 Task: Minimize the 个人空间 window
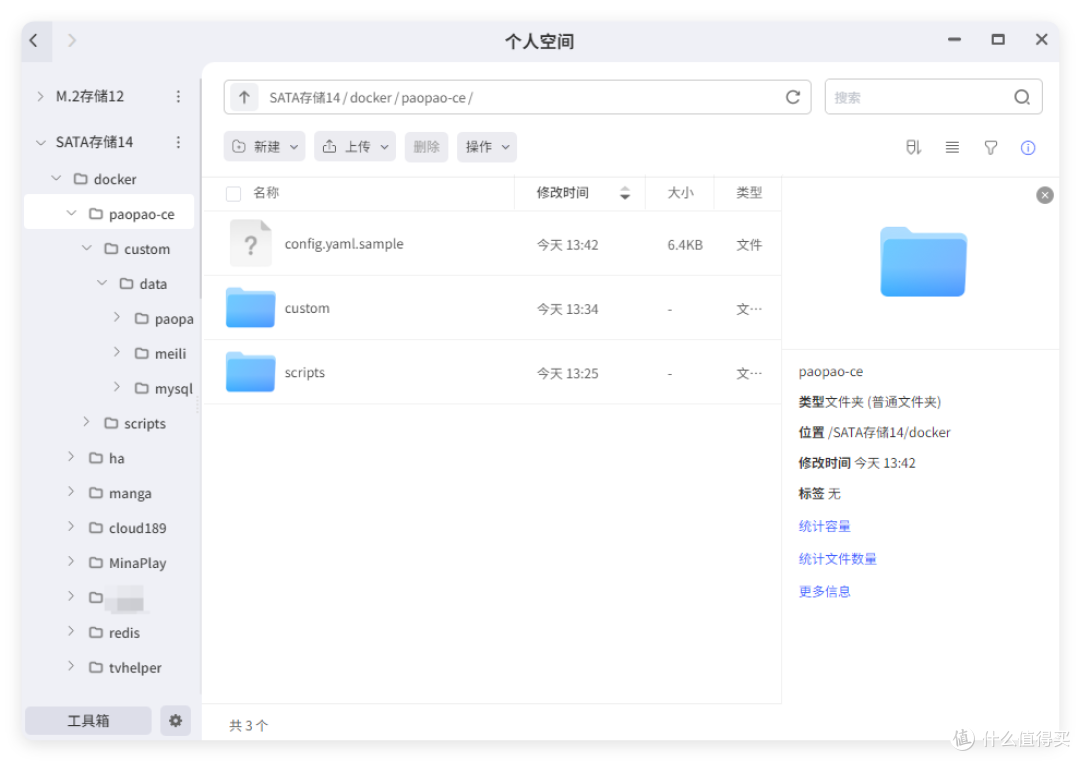coord(954,39)
